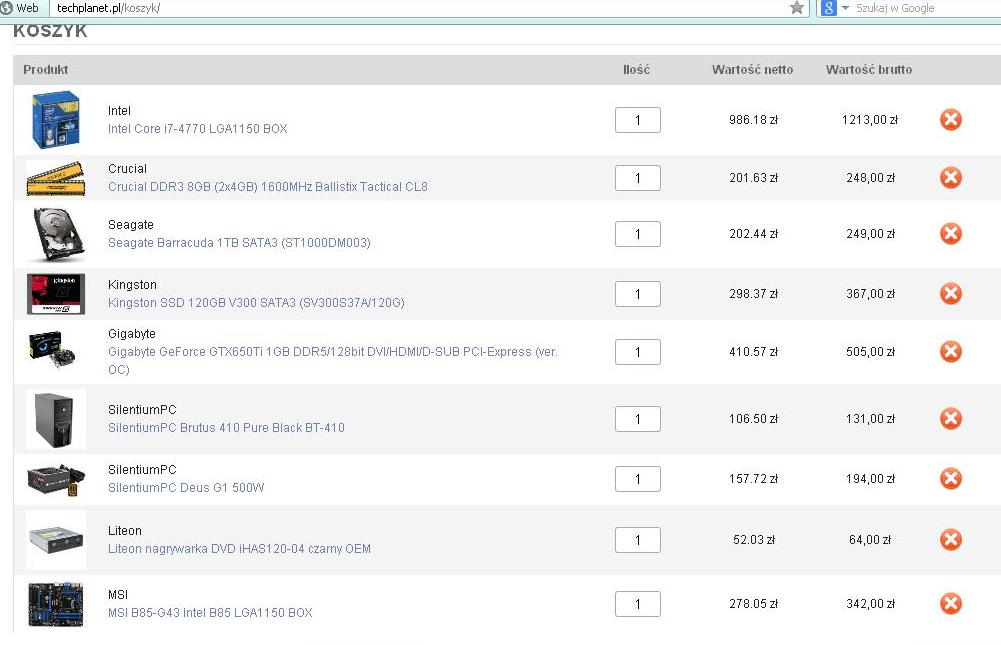Screen dimensions: 1001x645
Task: Delete Gigabyte GeForce GTX650Ti from cart
Action: [x=951, y=351]
